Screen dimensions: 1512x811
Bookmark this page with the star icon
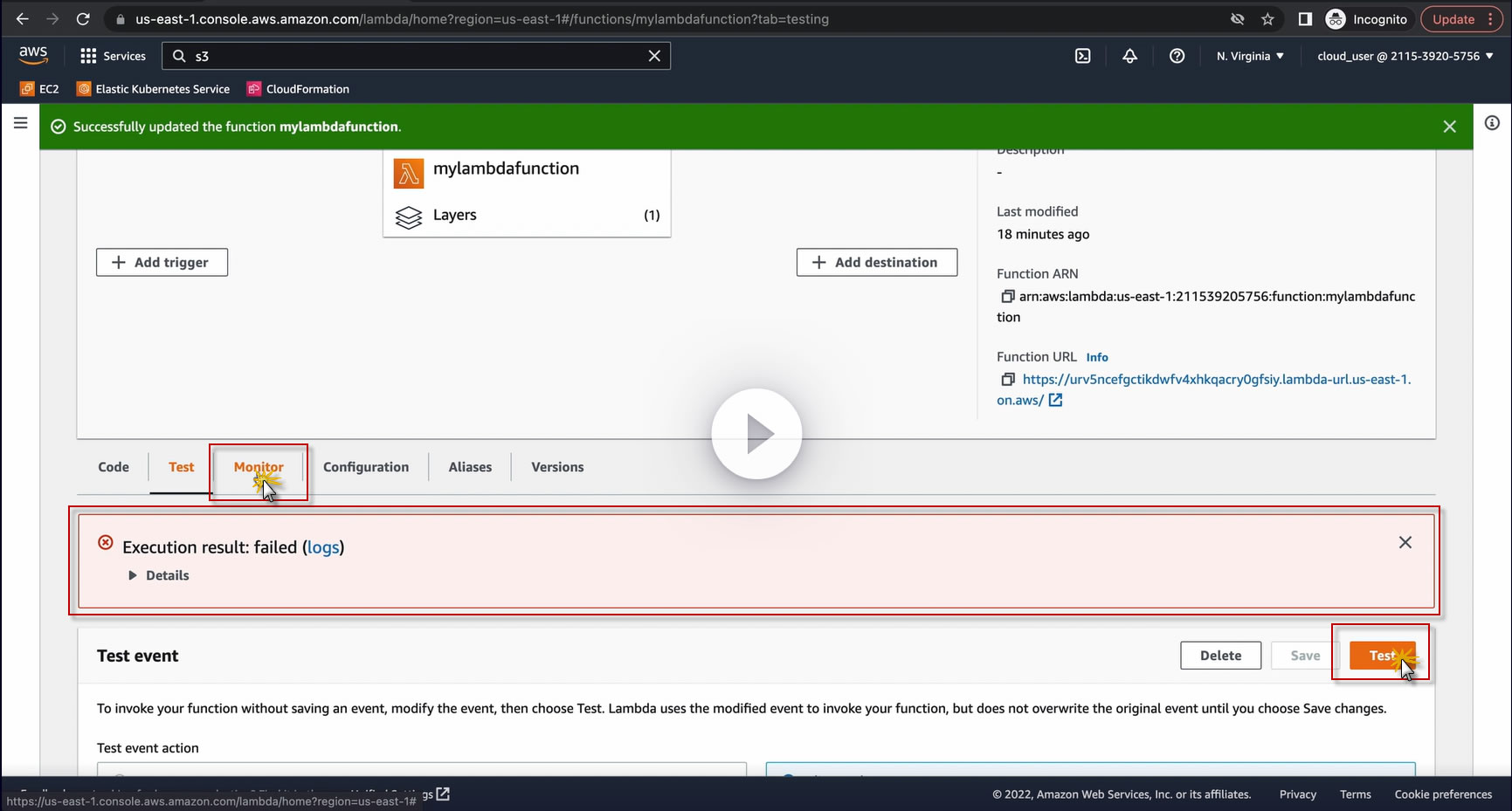(x=1268, y=19)
